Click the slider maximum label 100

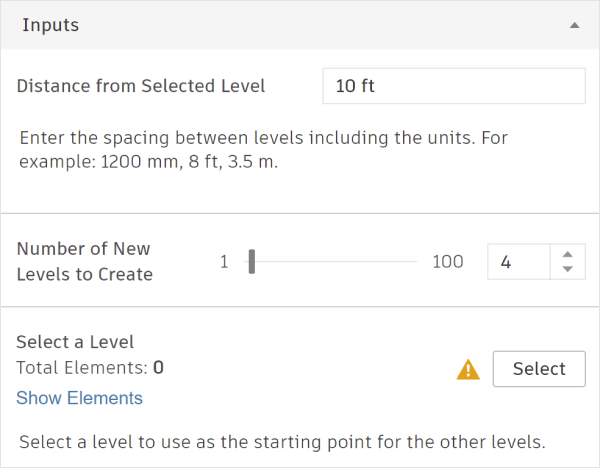click(448, 262)
